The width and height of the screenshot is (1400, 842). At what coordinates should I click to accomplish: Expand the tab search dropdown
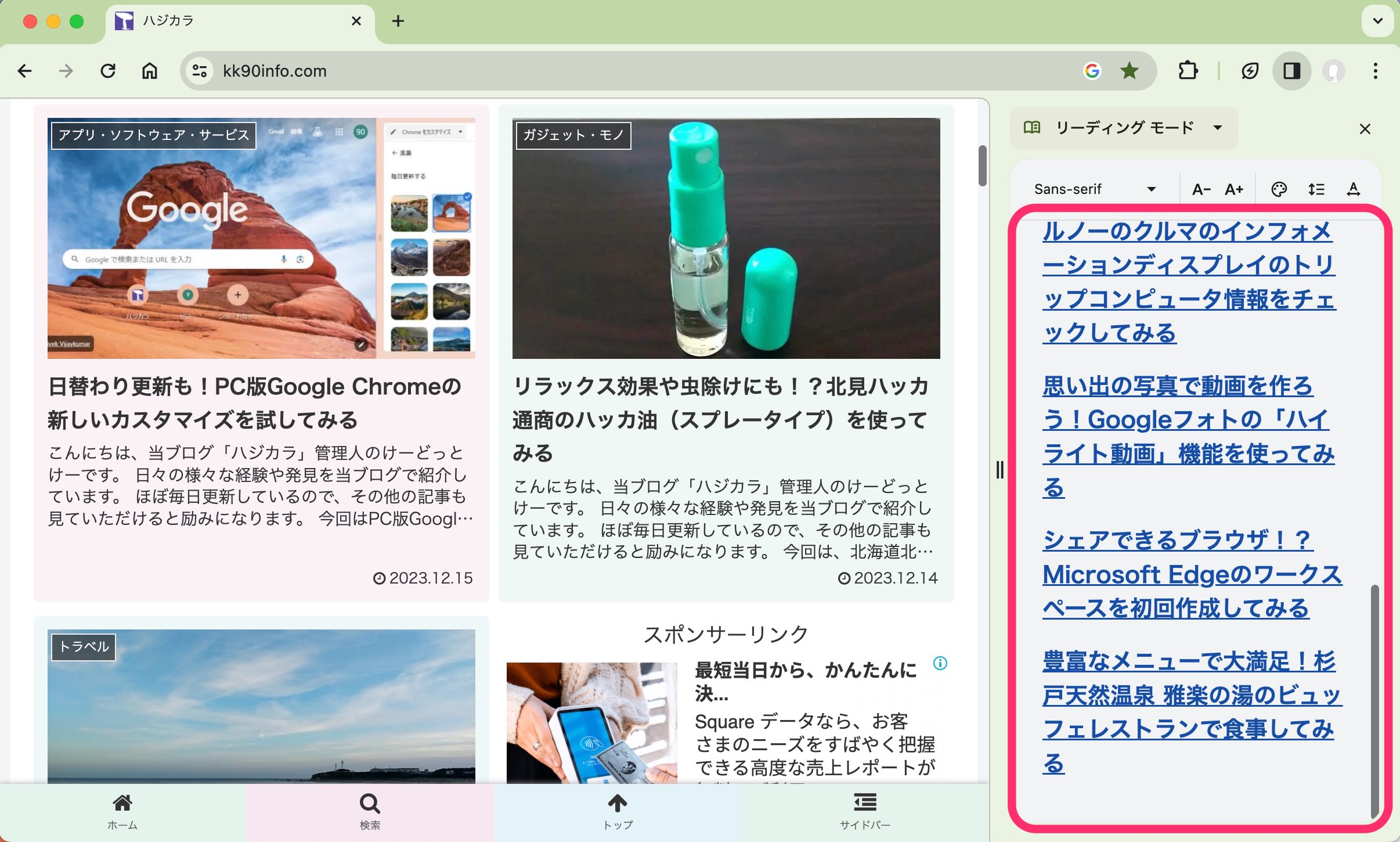pyautogui.click(x=1378, y=21)
